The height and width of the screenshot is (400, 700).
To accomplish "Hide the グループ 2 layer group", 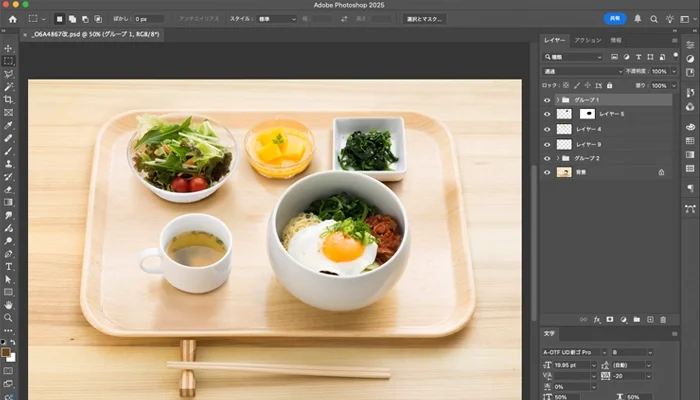I will tap(547, 158).
